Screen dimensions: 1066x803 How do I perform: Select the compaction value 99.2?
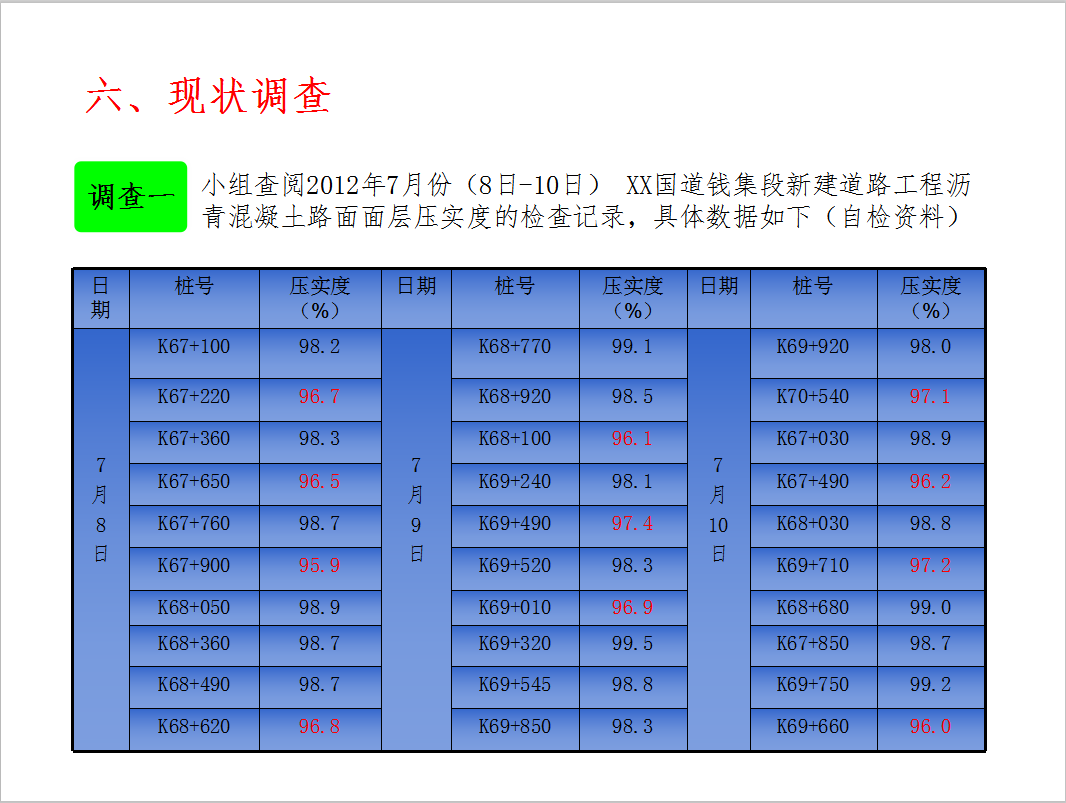(x=931, y=685)
